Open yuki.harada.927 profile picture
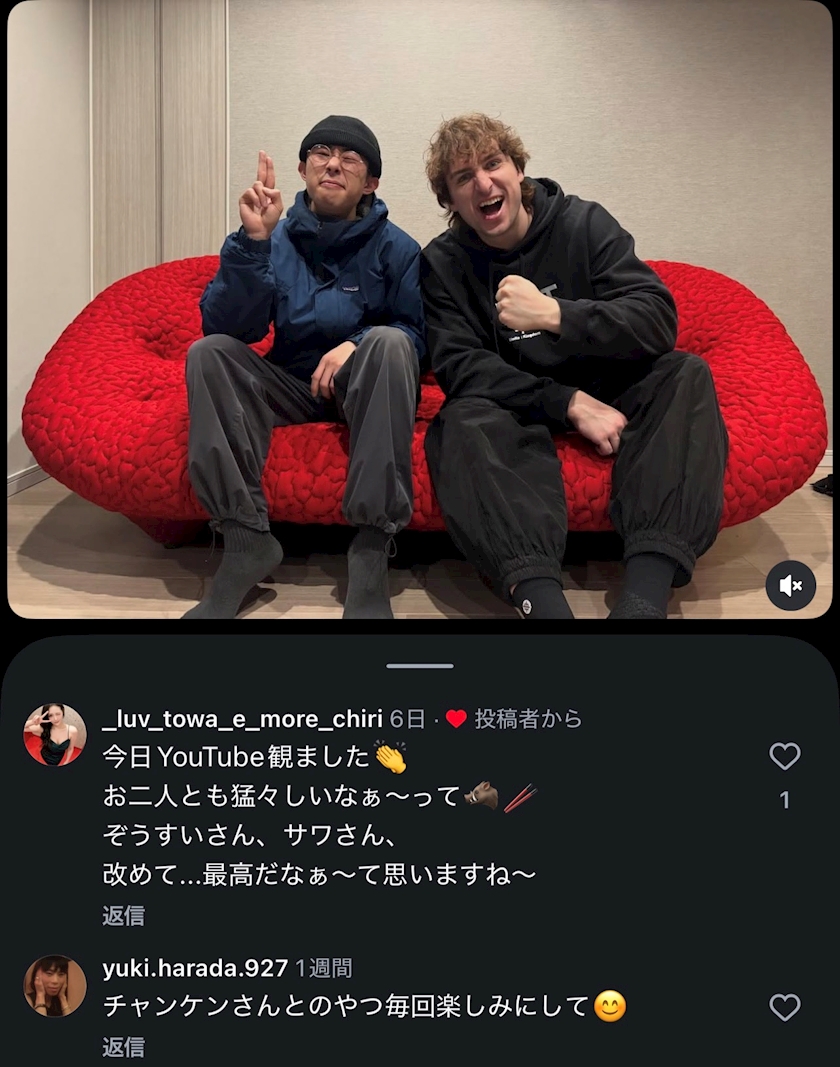 point(54,986)
